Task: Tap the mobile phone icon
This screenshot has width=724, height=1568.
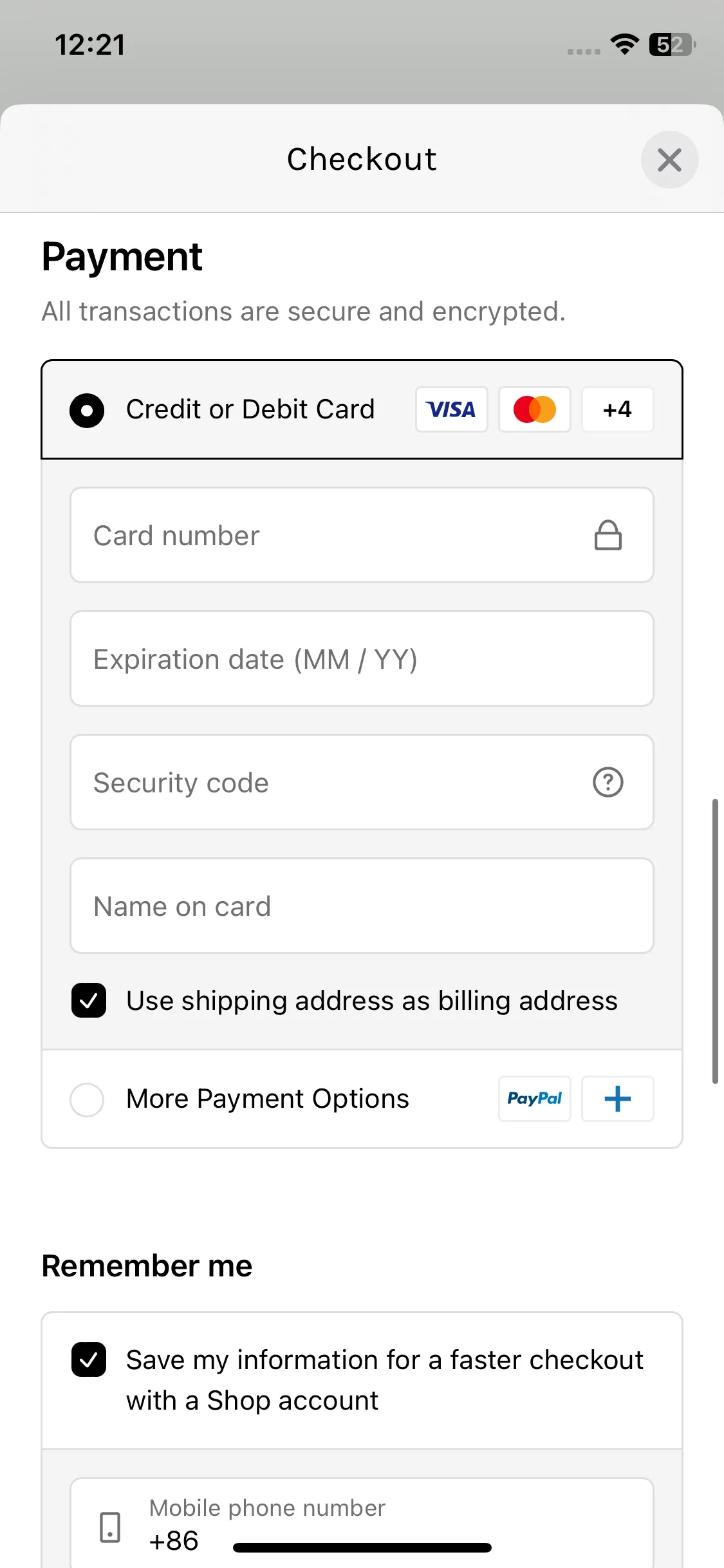Action: pos(110,1527)
